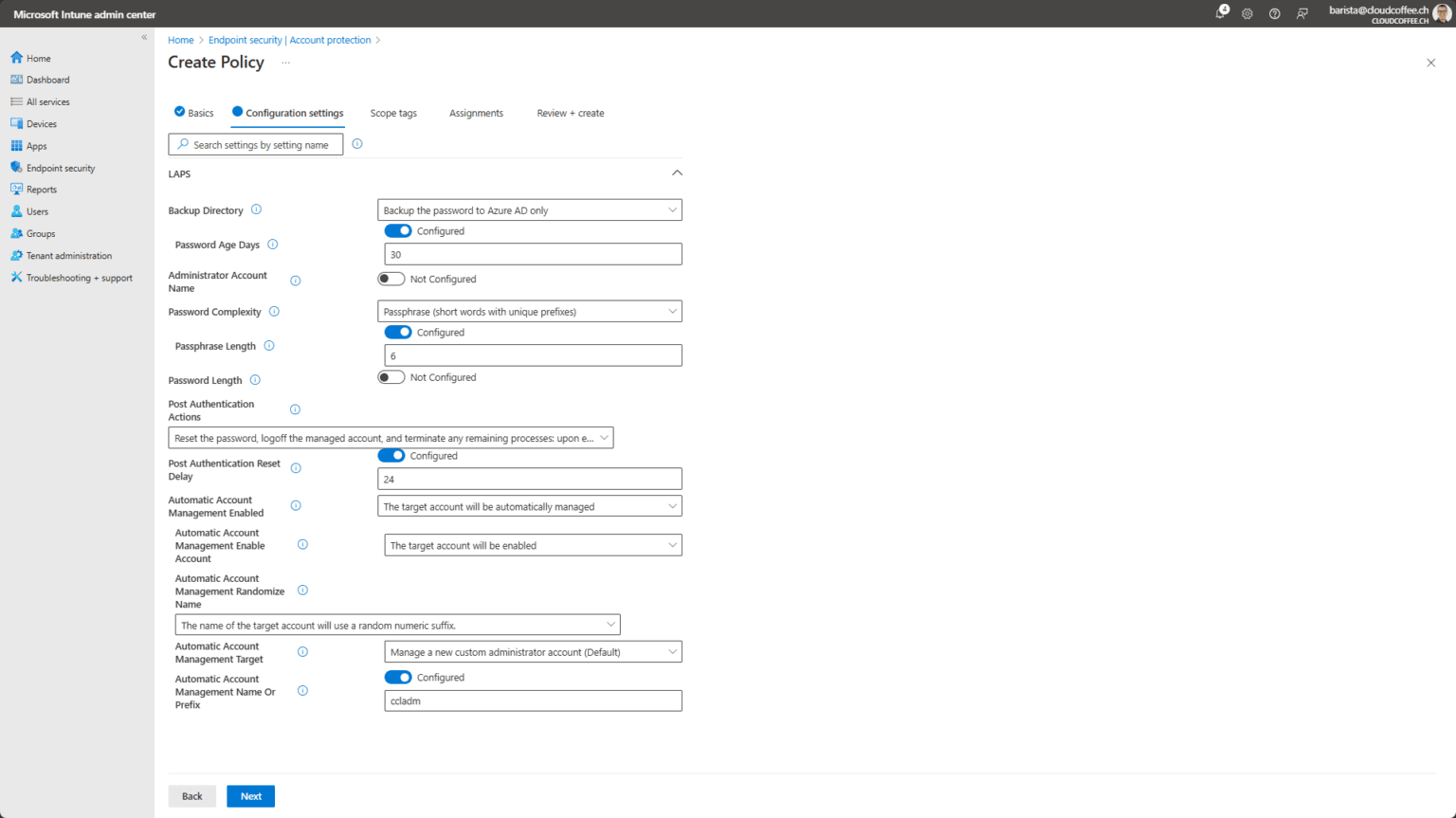Switch to the Assignments tab
1456x818 pixels.
click(x=476, y=113)
